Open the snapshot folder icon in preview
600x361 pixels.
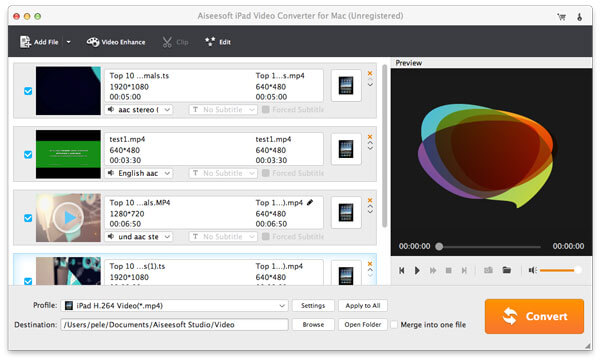(507, 270)
